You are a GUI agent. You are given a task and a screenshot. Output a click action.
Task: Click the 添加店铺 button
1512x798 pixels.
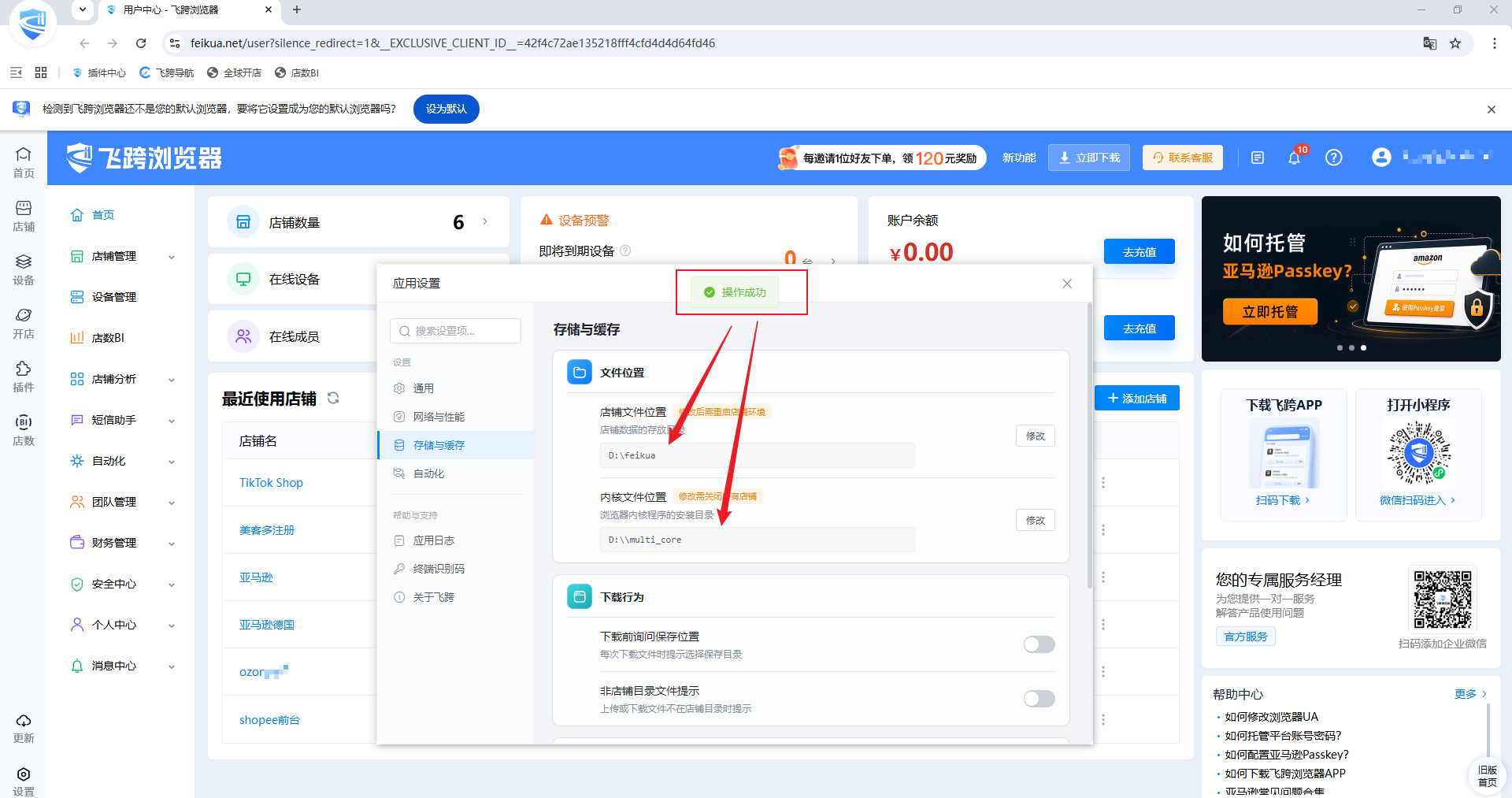pyautogui.click(x=1137, y=398)
